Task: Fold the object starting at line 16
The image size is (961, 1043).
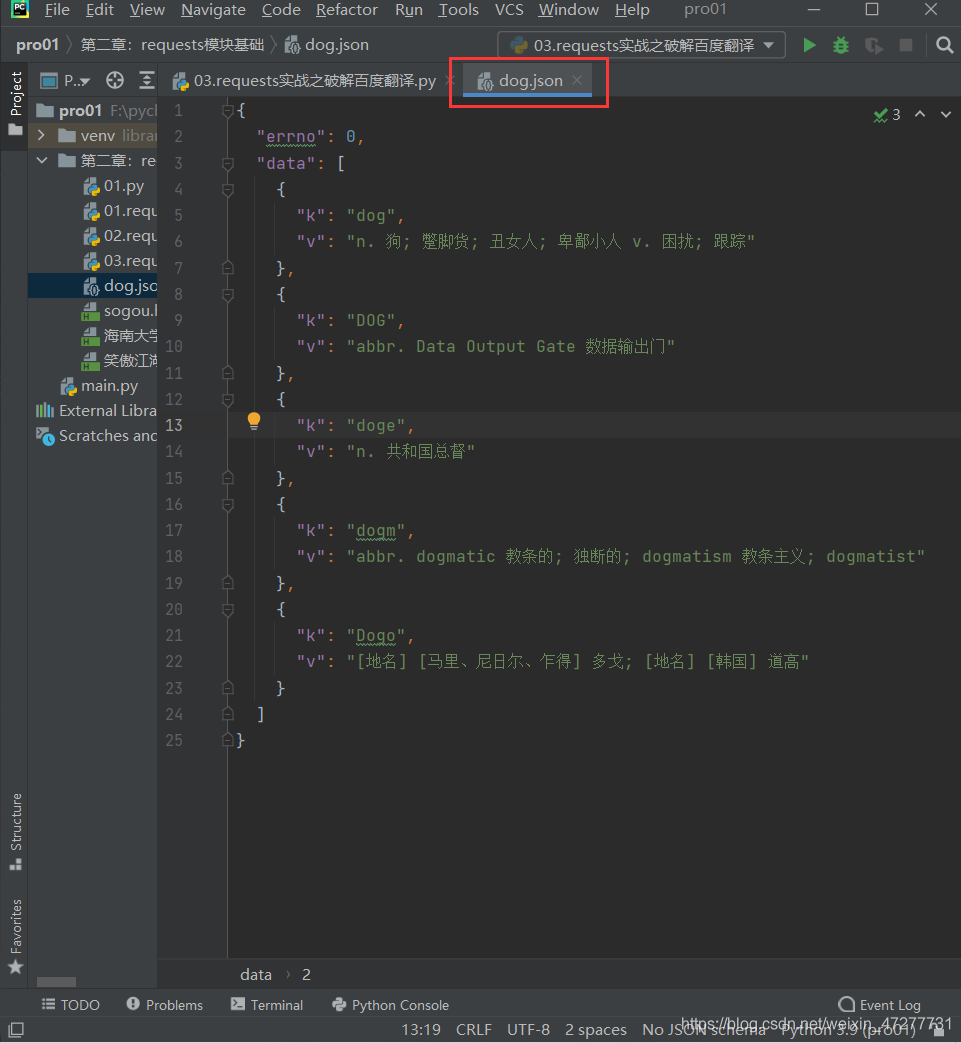Action: tap(227, 505)
